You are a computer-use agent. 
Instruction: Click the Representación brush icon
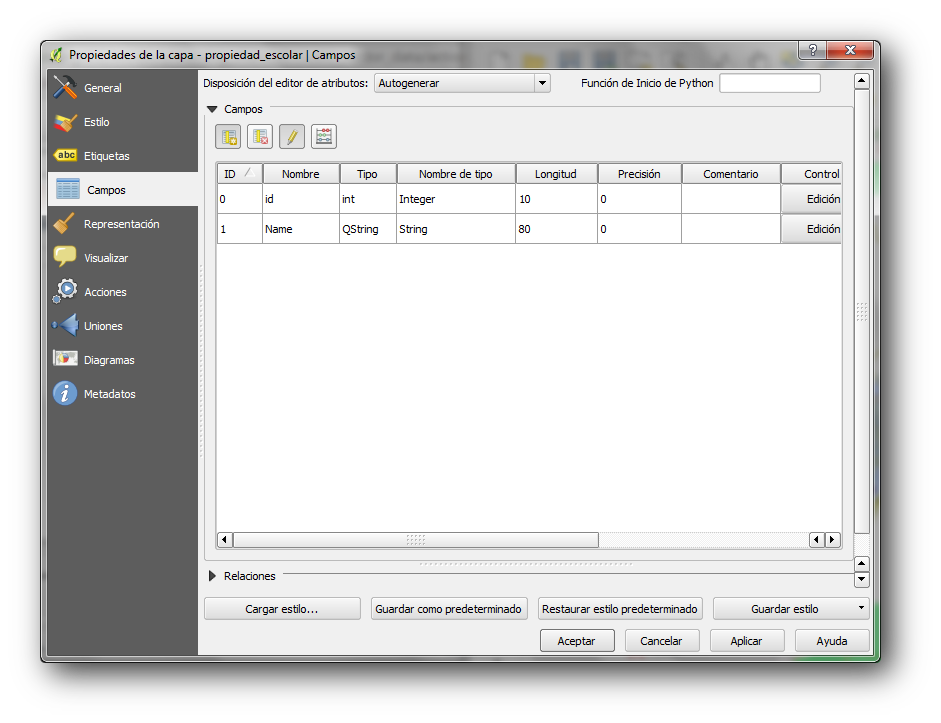(x=64, y=223)
